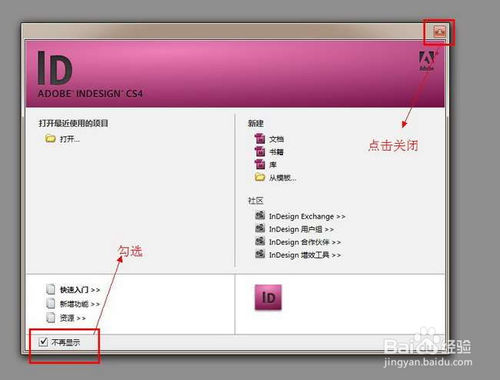The height and width of the screenshot is (380, 500).
Task: Click the page icon beside 新增功能
Action: point(51,303)
